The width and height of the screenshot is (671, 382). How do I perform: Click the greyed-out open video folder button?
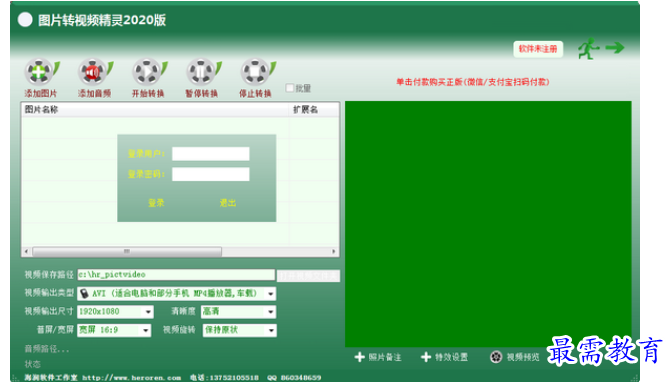tap(309, 276)
